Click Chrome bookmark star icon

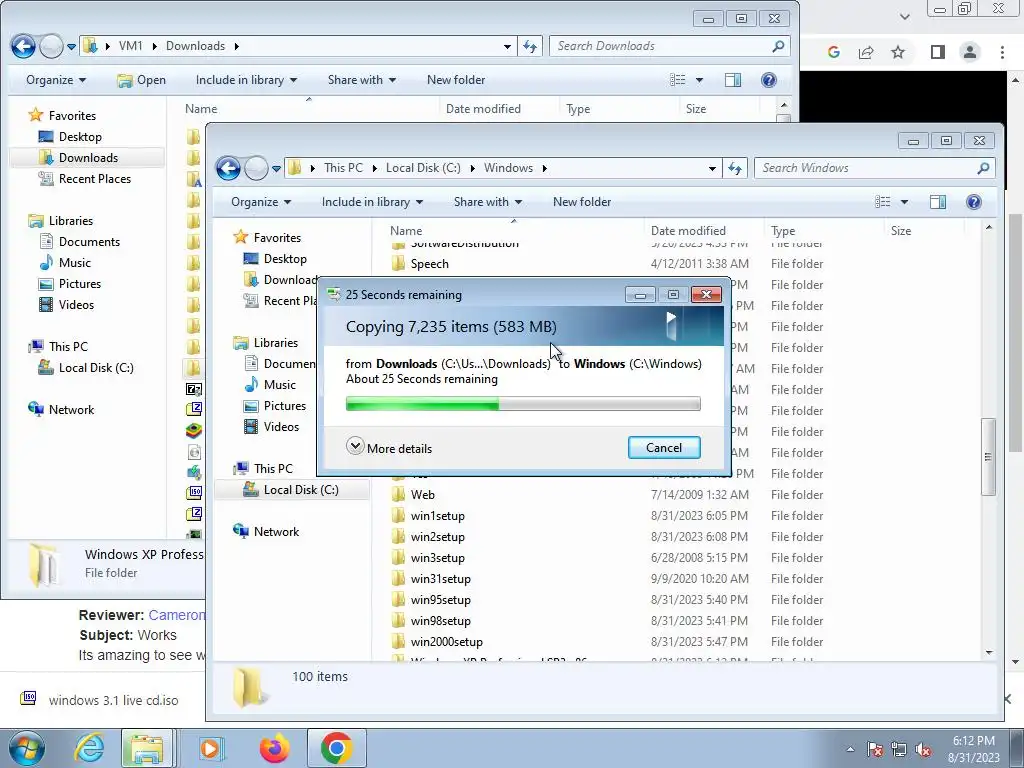coord(898,52)
